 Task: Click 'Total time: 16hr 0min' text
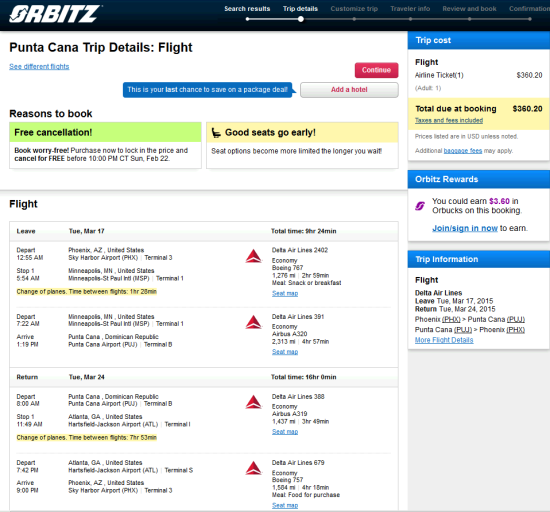303,377
